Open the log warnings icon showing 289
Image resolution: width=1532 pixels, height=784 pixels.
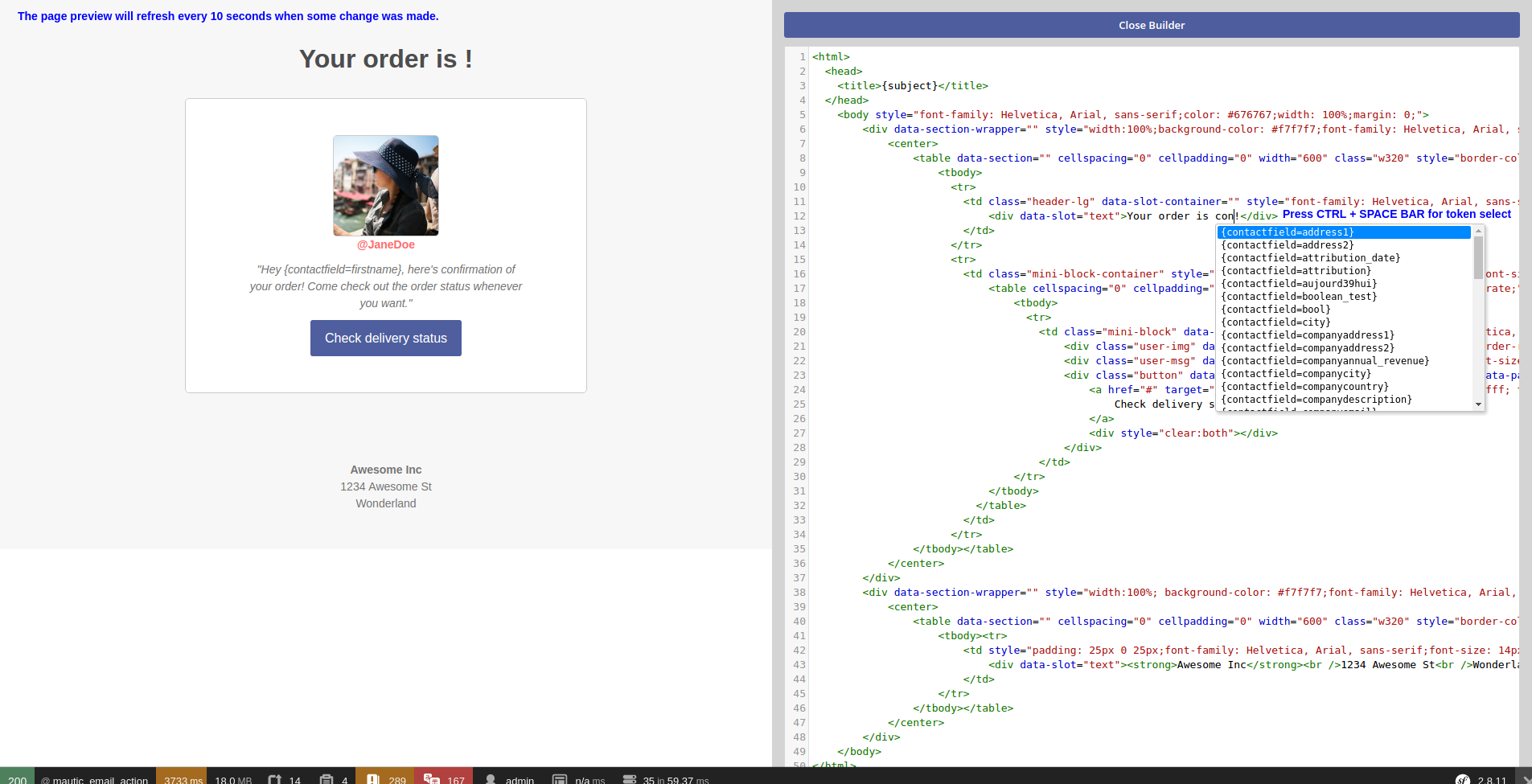pos(385,776)
